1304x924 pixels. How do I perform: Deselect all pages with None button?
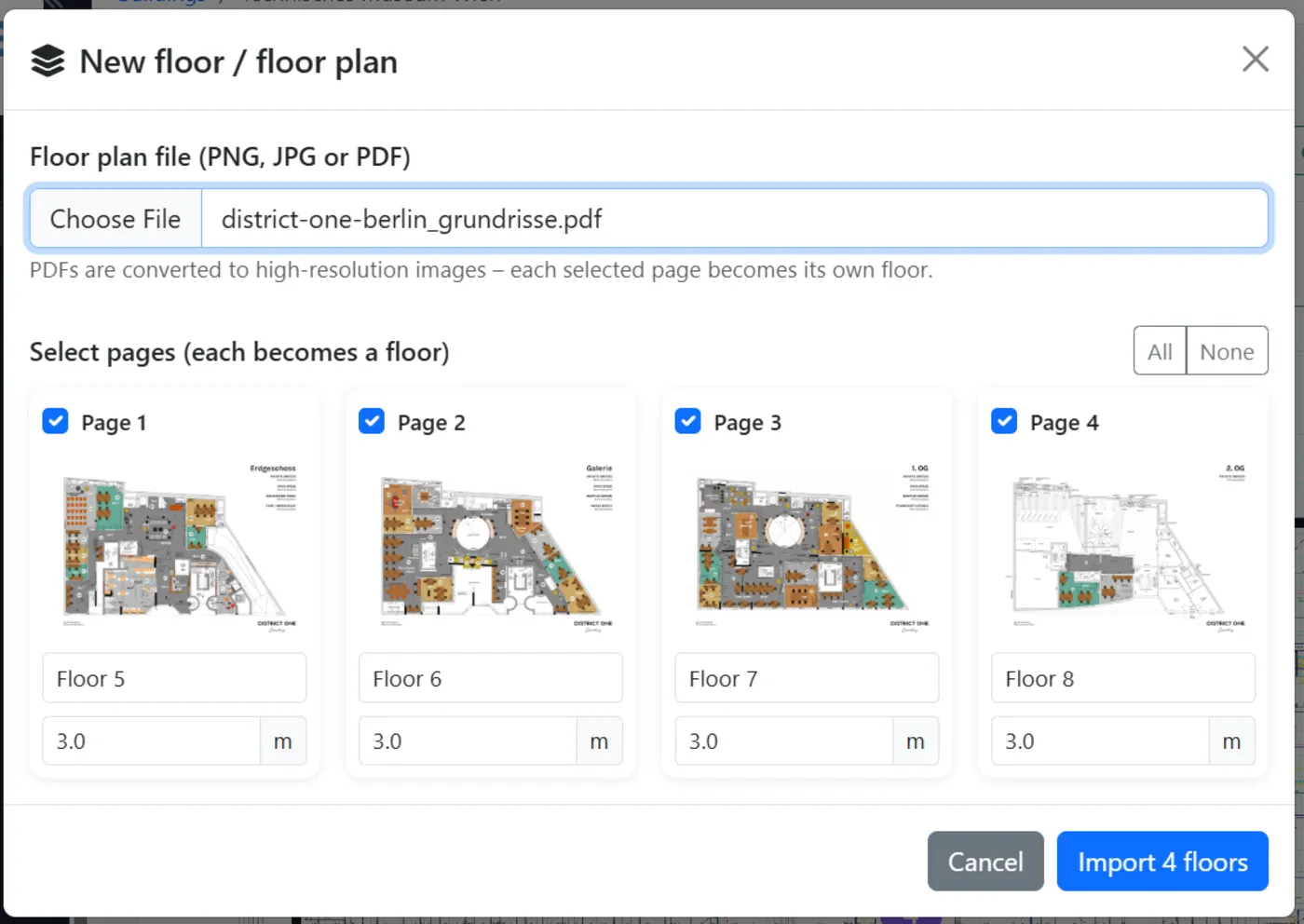(1227, 351)
